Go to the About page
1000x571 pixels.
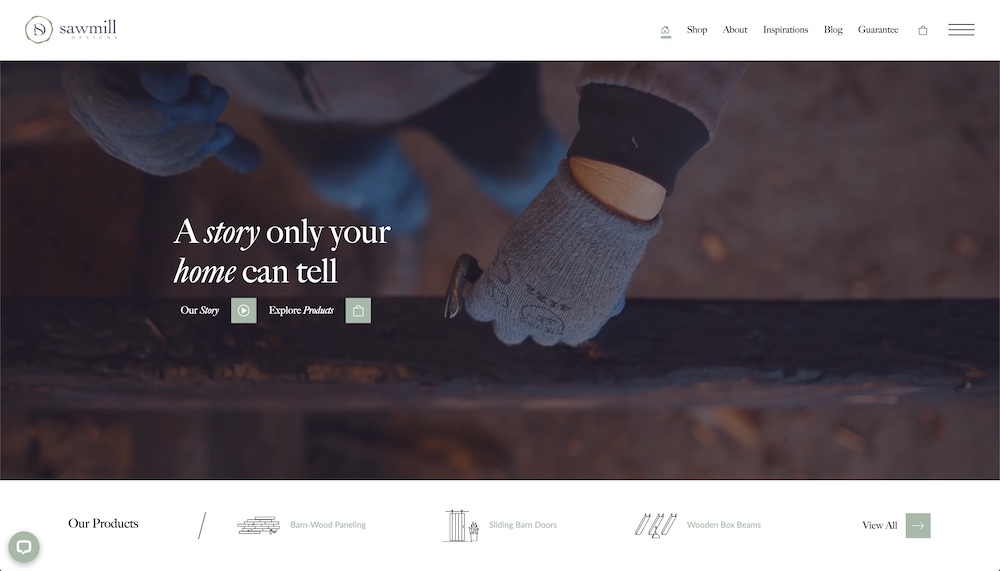(x=735, y=29)
